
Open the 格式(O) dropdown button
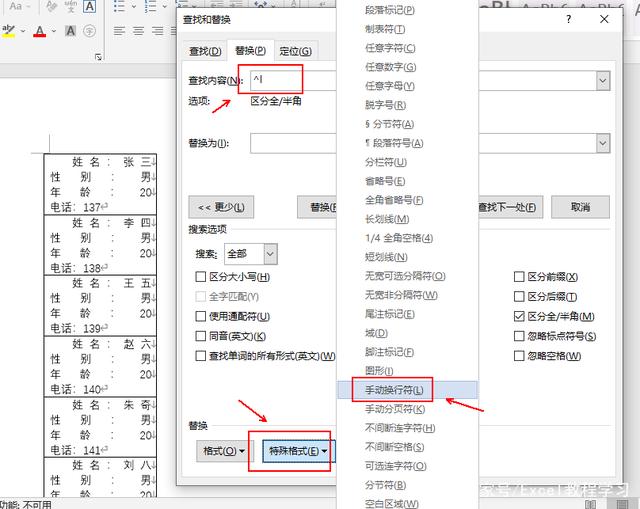click(223, 451)
